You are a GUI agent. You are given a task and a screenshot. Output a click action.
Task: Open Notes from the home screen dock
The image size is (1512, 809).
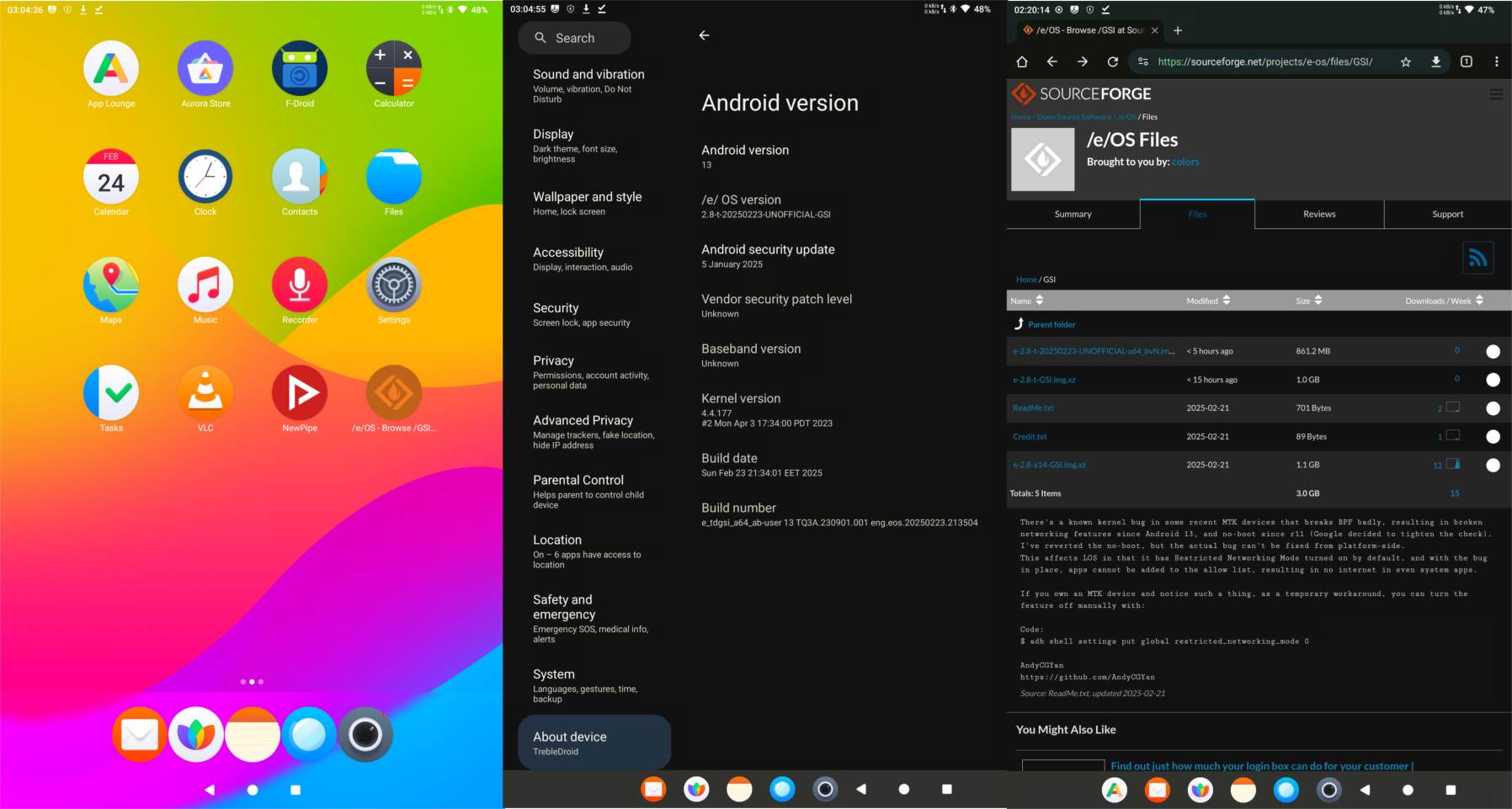253,735
